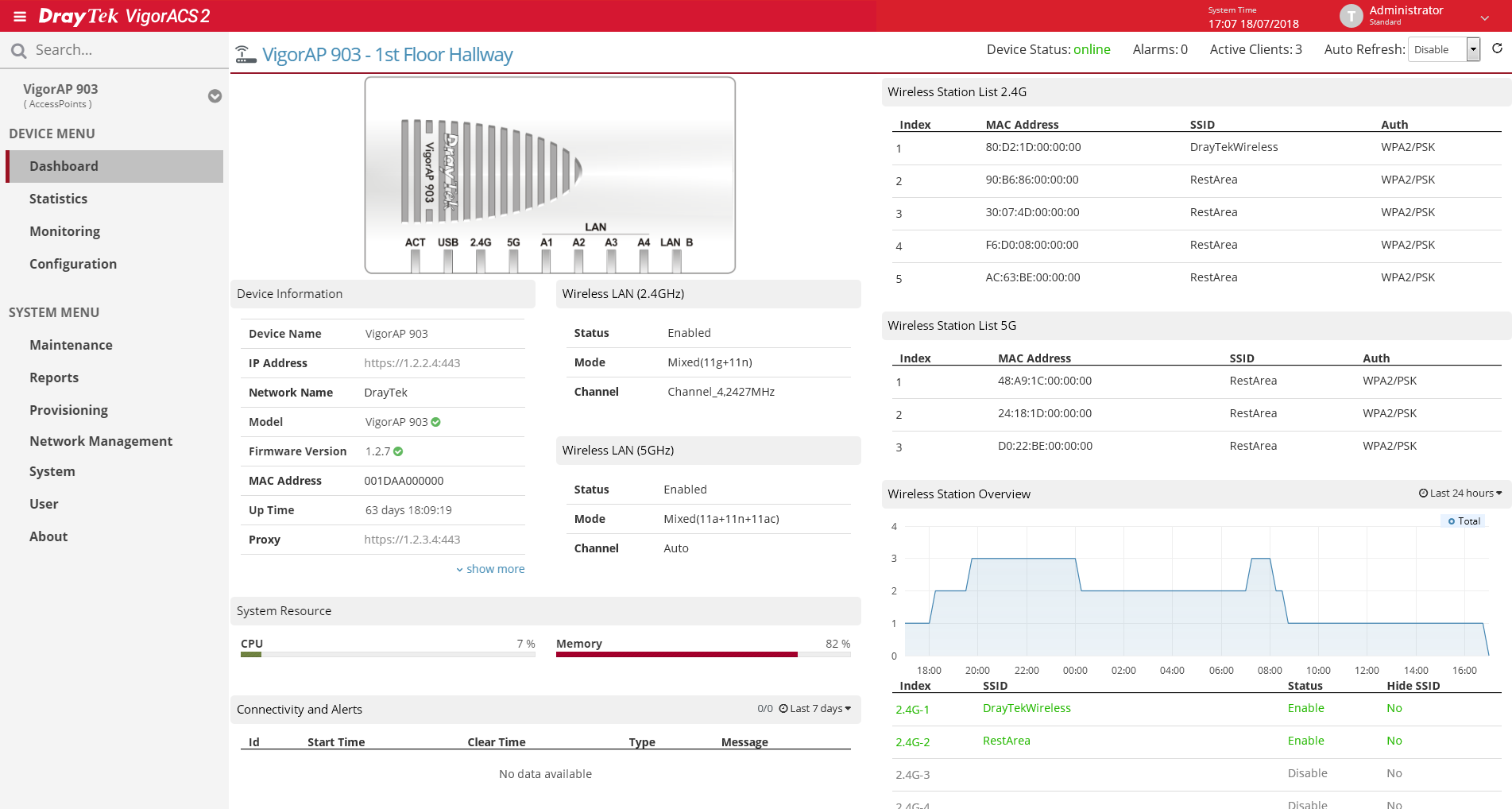Open the User menu item
Viewport: 1512px width, 809px height.
click(x=44, y=504)
